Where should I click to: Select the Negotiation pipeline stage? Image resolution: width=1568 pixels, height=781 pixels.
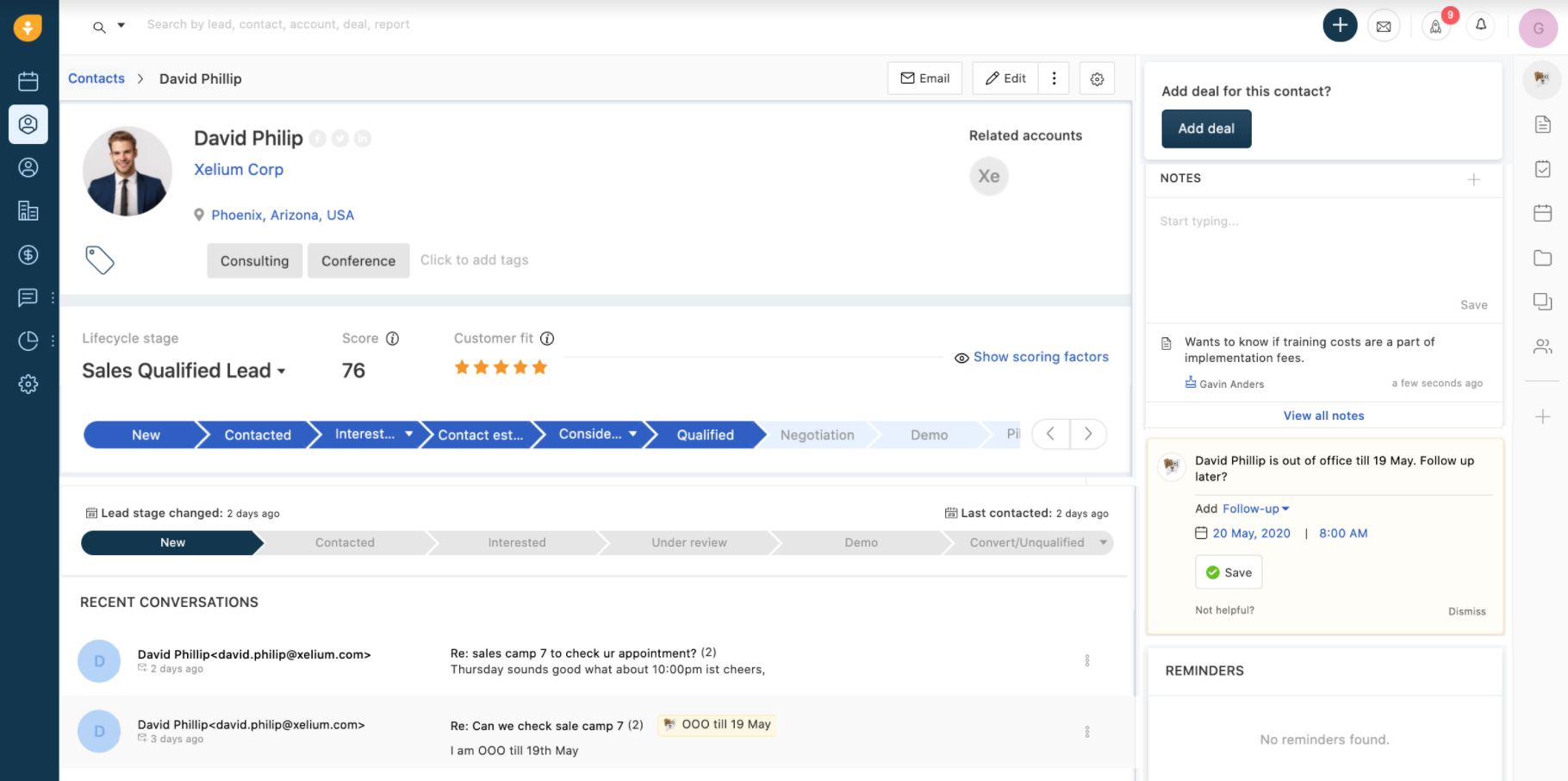817,435
